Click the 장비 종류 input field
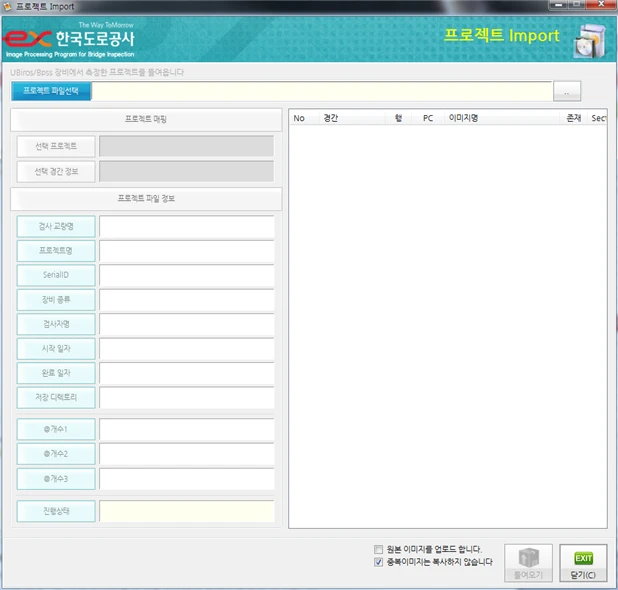618x590 pixels. 186,300
